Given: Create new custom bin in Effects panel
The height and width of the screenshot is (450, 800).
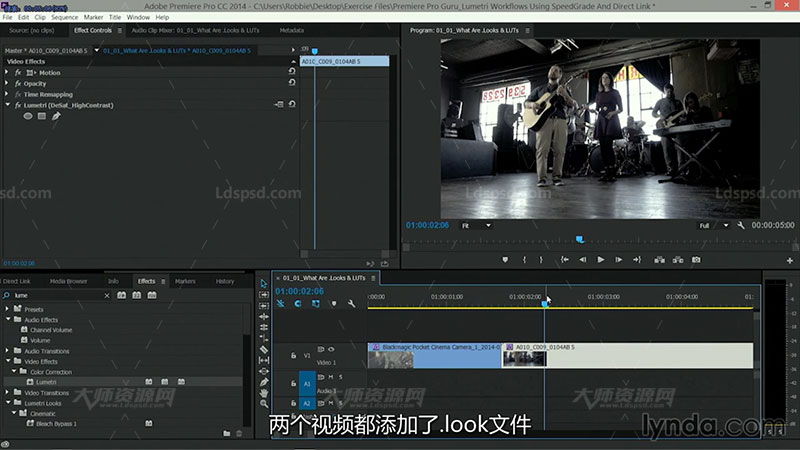Looking at the screenshot, I should 227,433.
